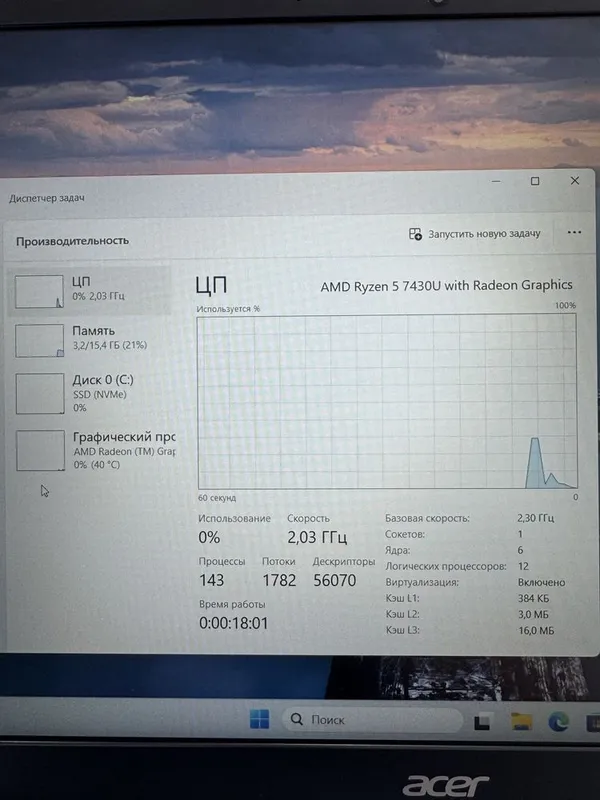Click the search magnifier icon
600x800 pixels.
[x=296, y=719]
